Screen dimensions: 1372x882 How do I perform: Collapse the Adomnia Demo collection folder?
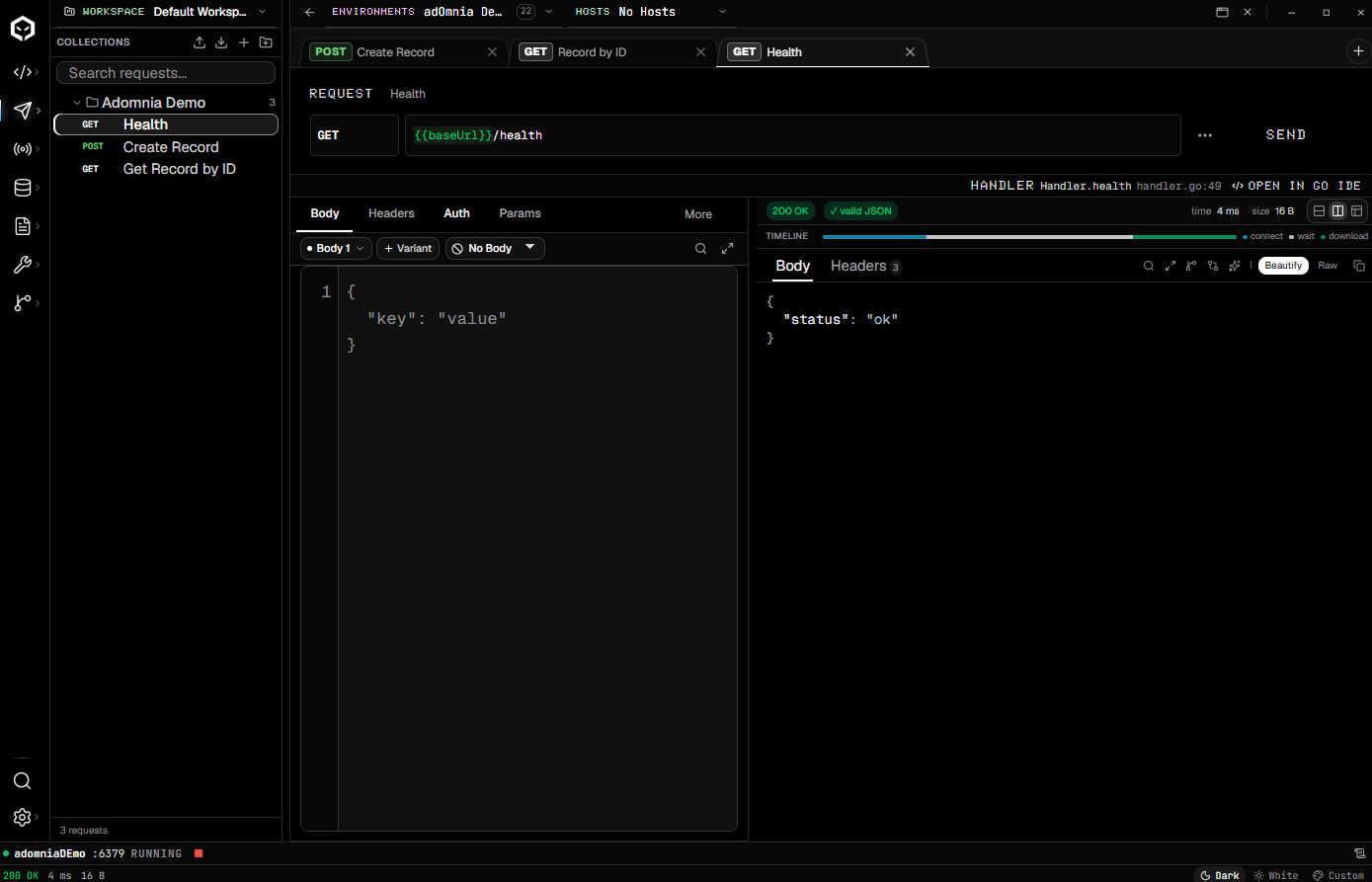tap(77, 103)
